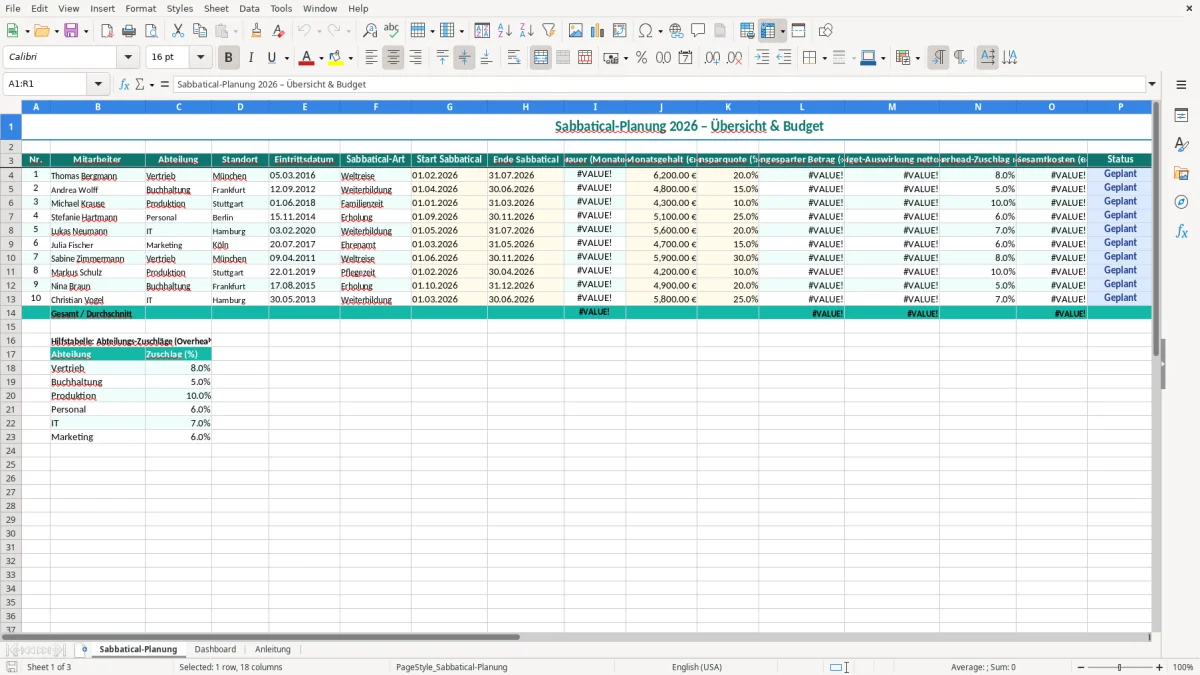Viewport: 1200px width, 675px height.
Task: Apply the yellow background color
Action: 337,58
